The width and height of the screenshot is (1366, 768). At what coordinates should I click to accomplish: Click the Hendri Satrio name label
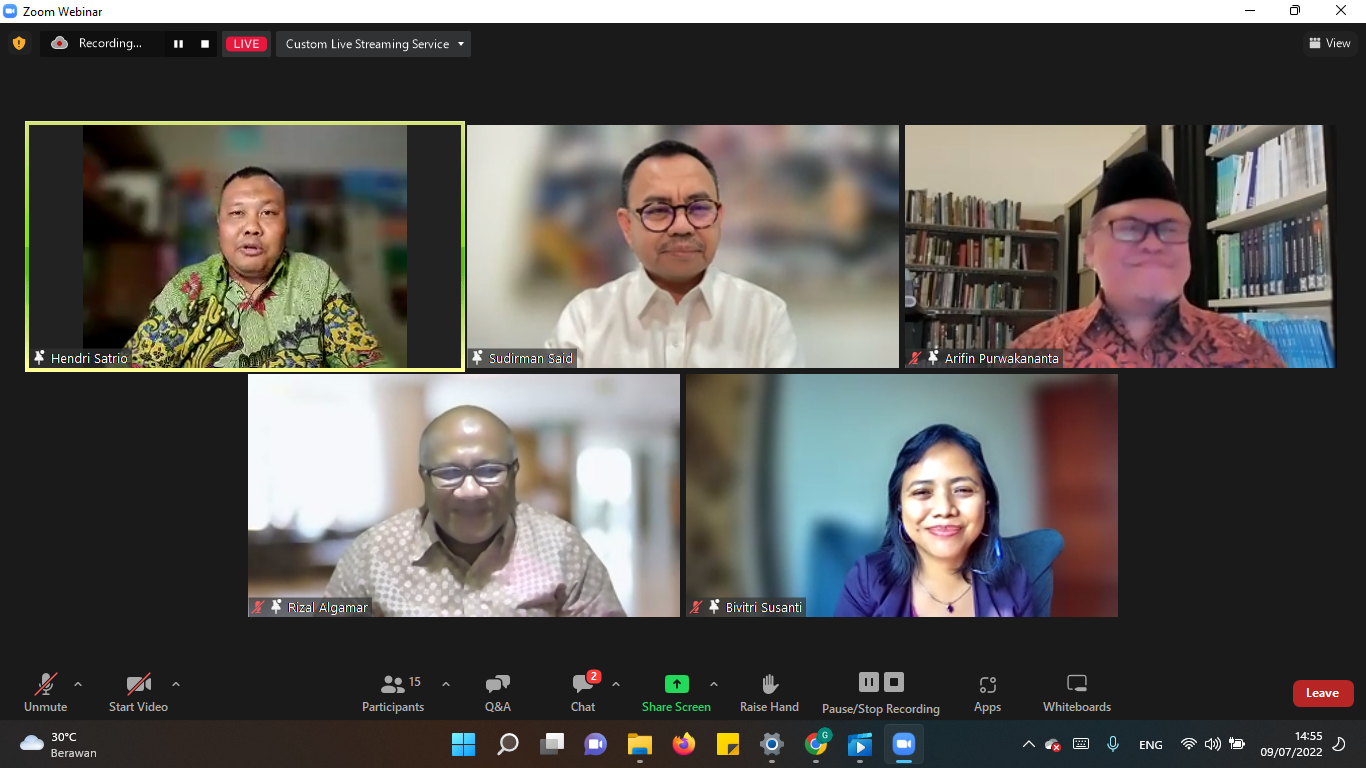[89, 358]
